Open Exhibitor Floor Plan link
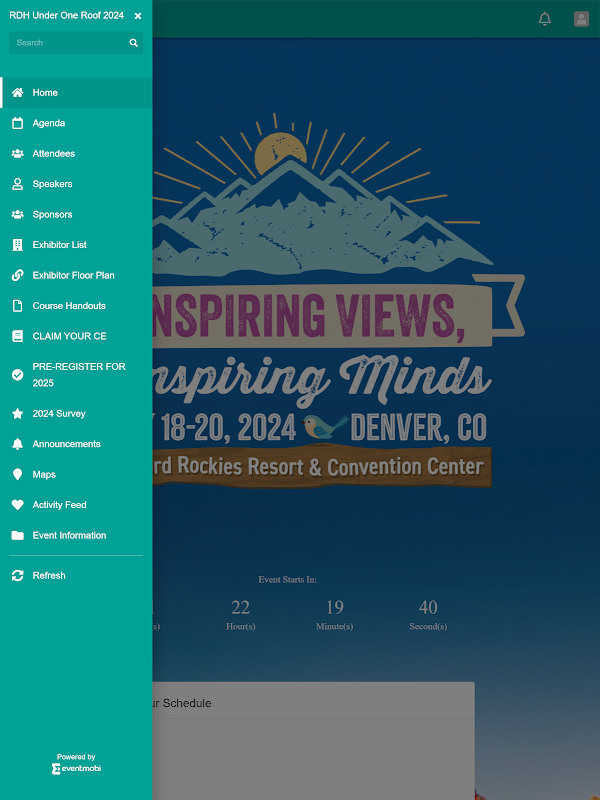The image size is (600, 800). tap(76, 276)
